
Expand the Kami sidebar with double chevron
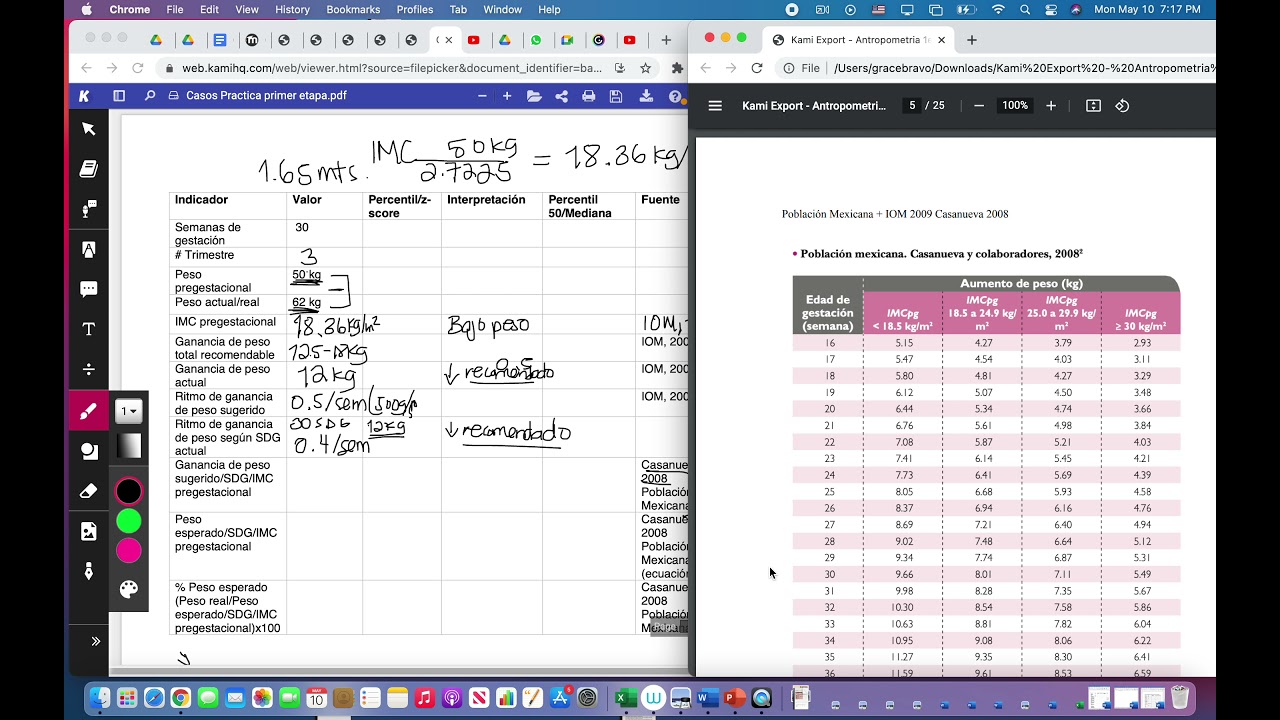96,641
